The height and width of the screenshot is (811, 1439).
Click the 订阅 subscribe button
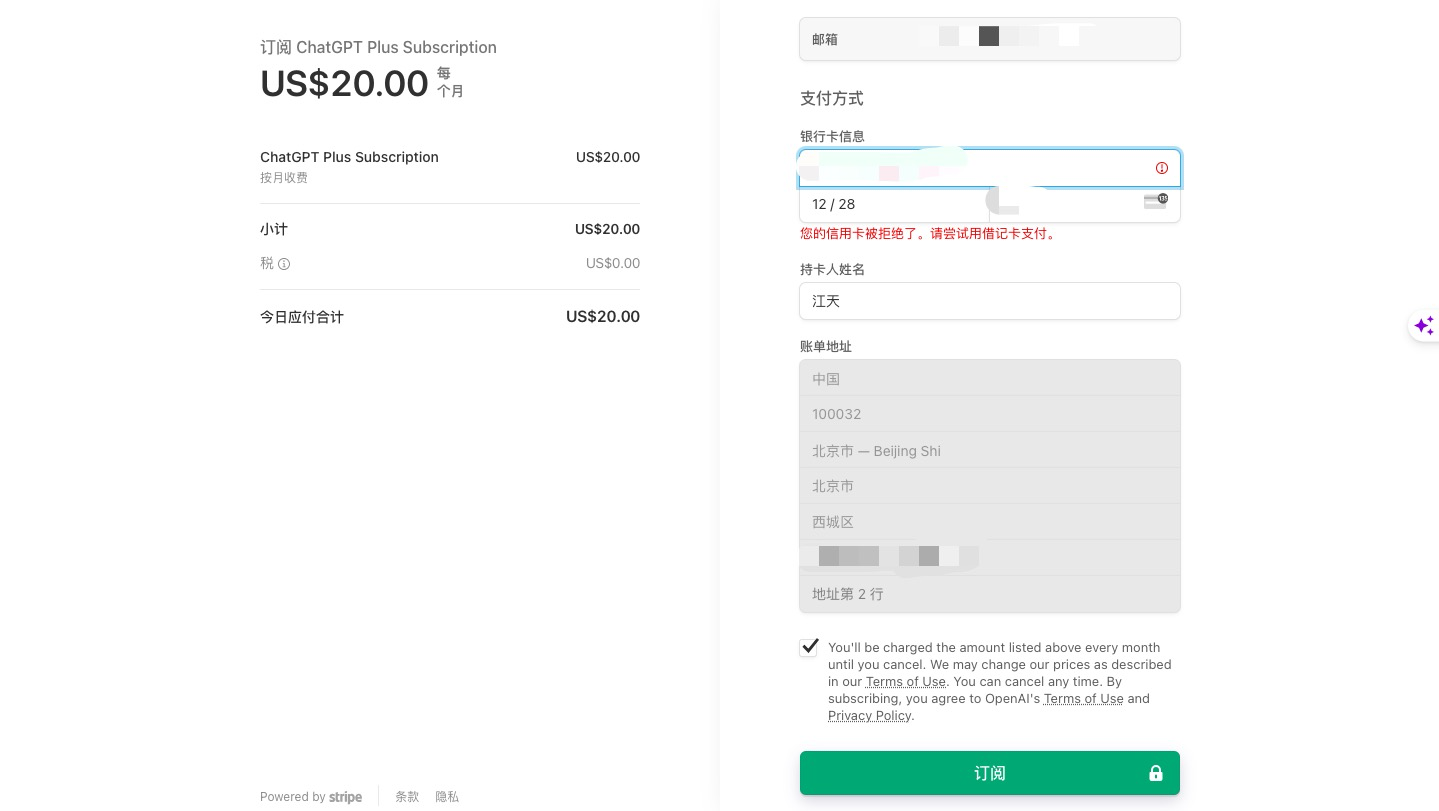pyautogui.click(x=990, y=773)
